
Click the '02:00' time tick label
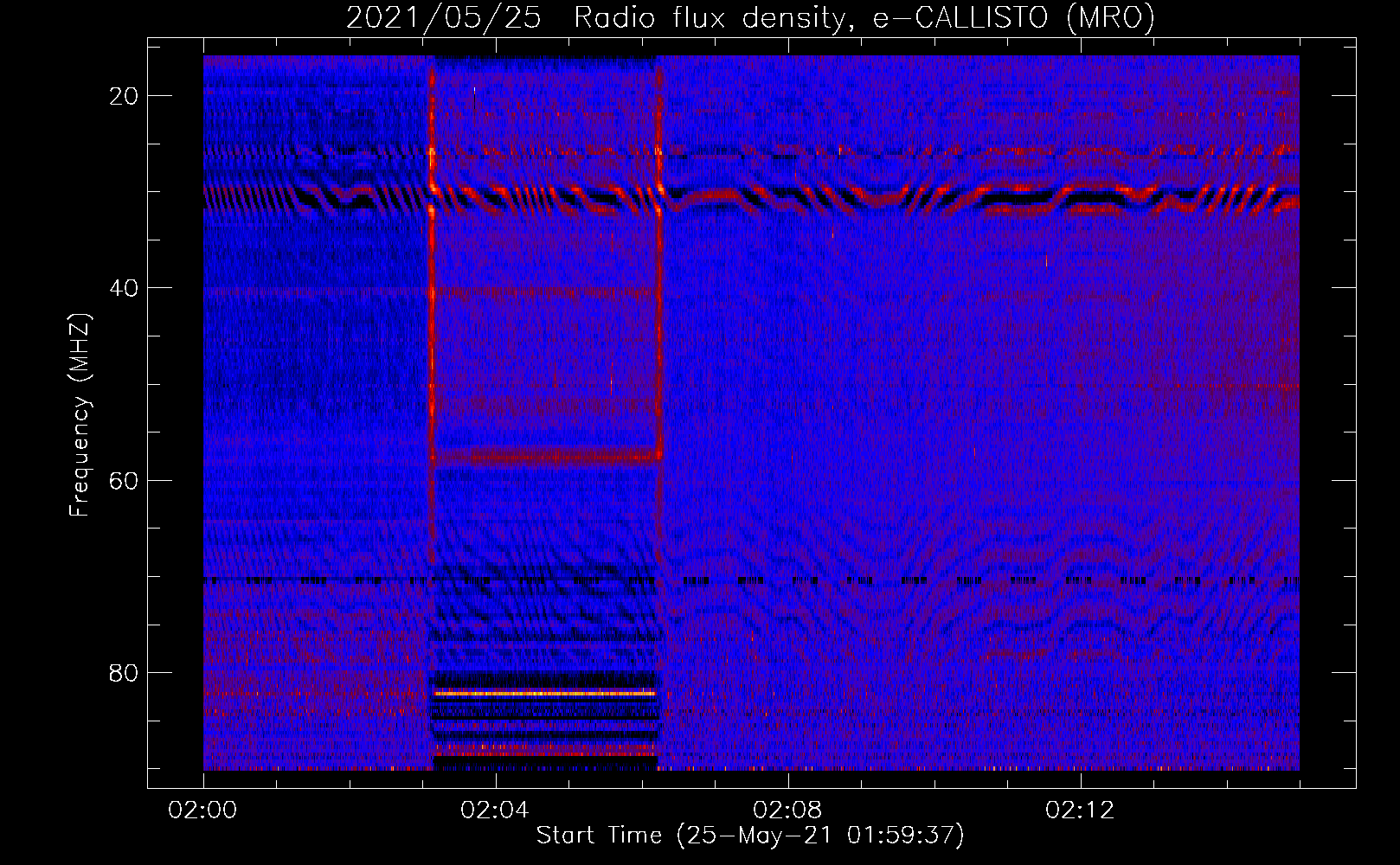click(x=202, y=811)
